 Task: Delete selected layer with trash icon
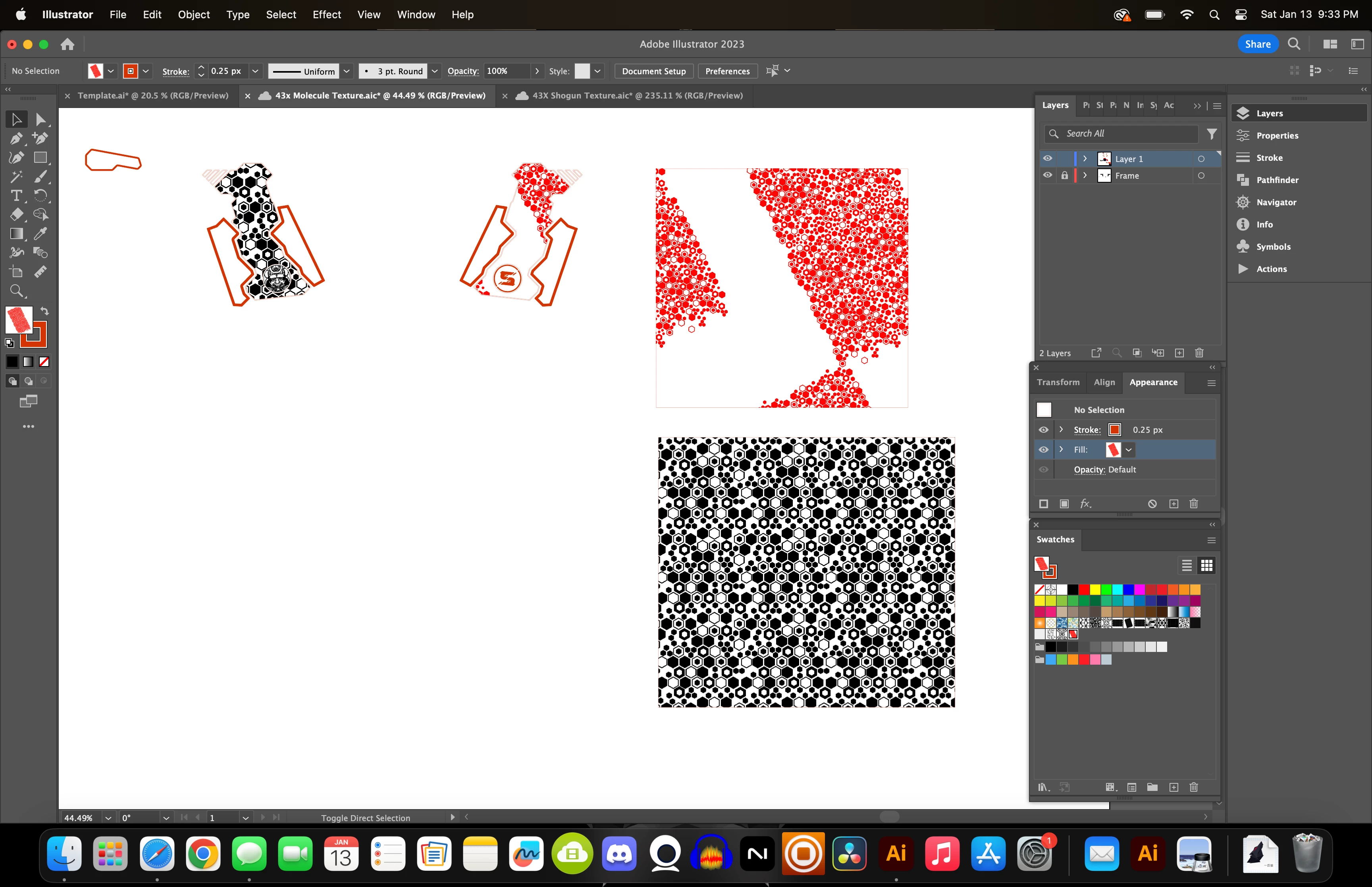1199,353
